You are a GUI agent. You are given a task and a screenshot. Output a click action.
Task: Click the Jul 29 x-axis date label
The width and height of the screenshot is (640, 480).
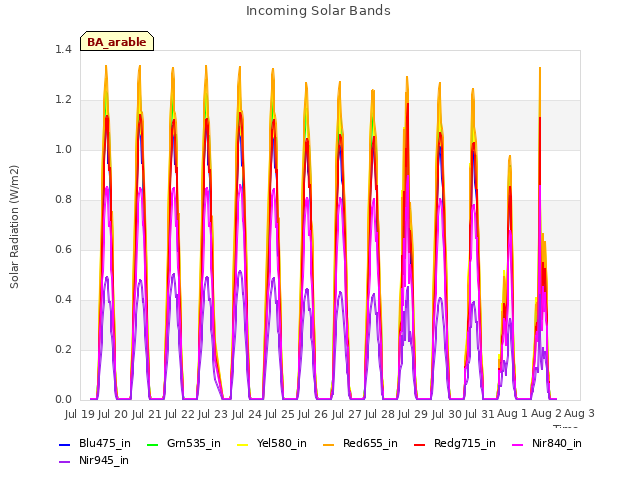(x=413, y=414)
